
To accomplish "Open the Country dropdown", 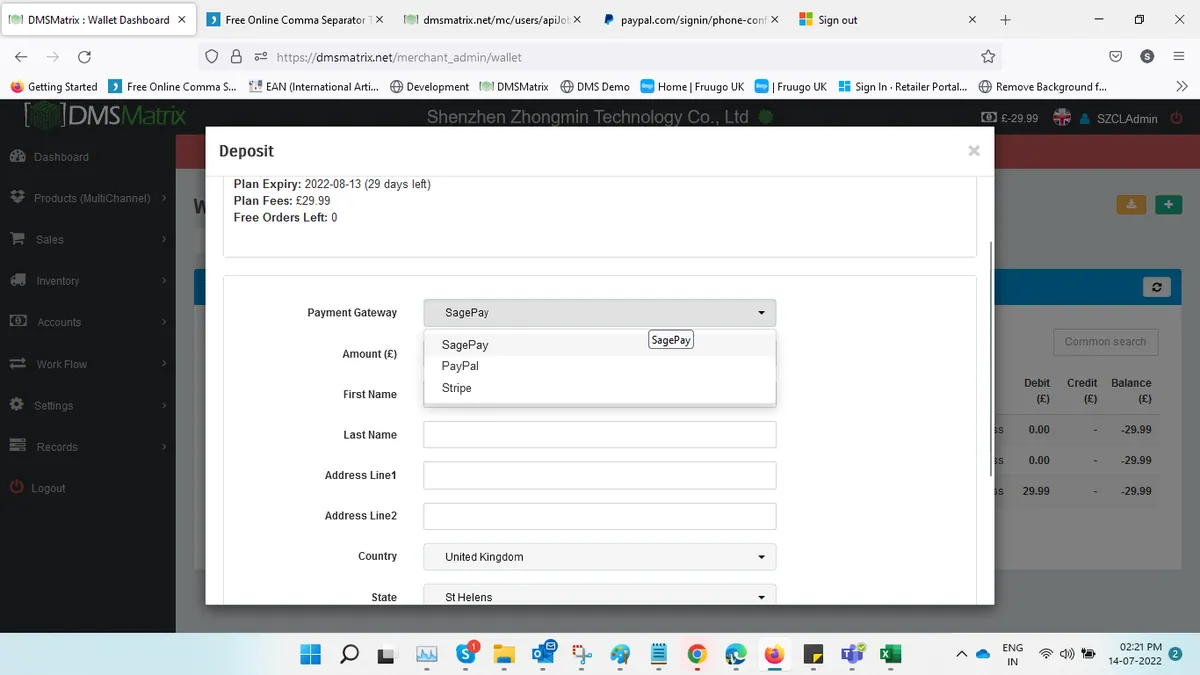I will (x=600, y=557).
